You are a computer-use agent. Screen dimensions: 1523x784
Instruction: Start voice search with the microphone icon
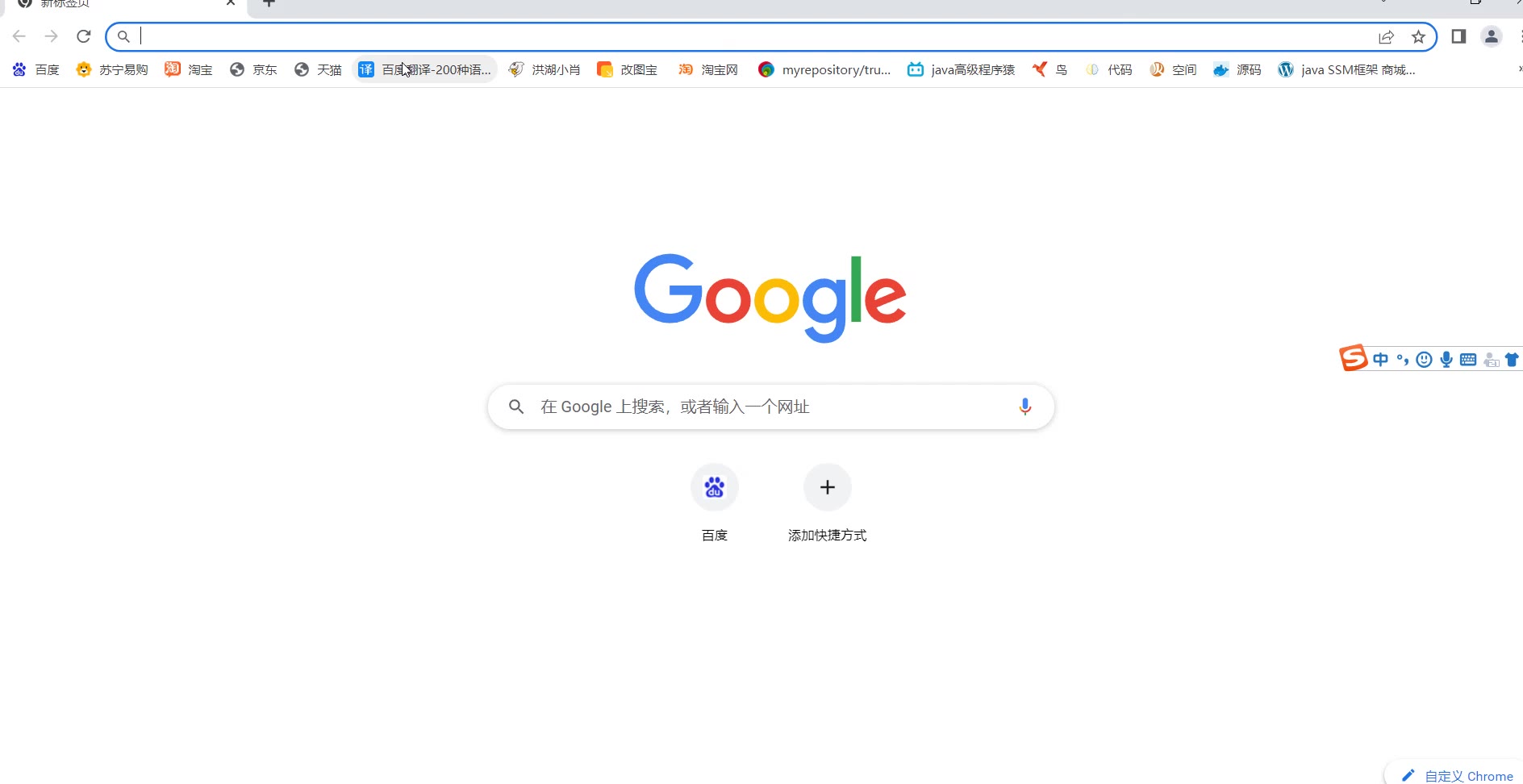pos(1024,407)
